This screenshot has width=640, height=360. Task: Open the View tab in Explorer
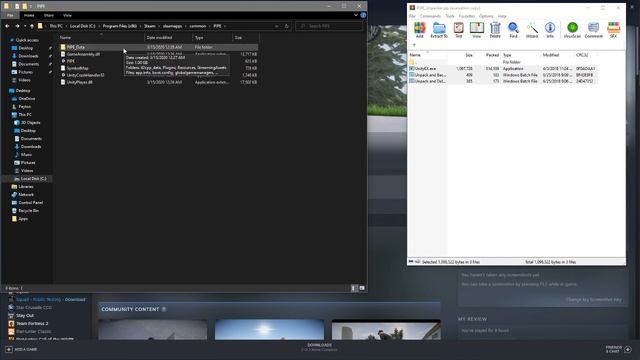tap(67, 15)
